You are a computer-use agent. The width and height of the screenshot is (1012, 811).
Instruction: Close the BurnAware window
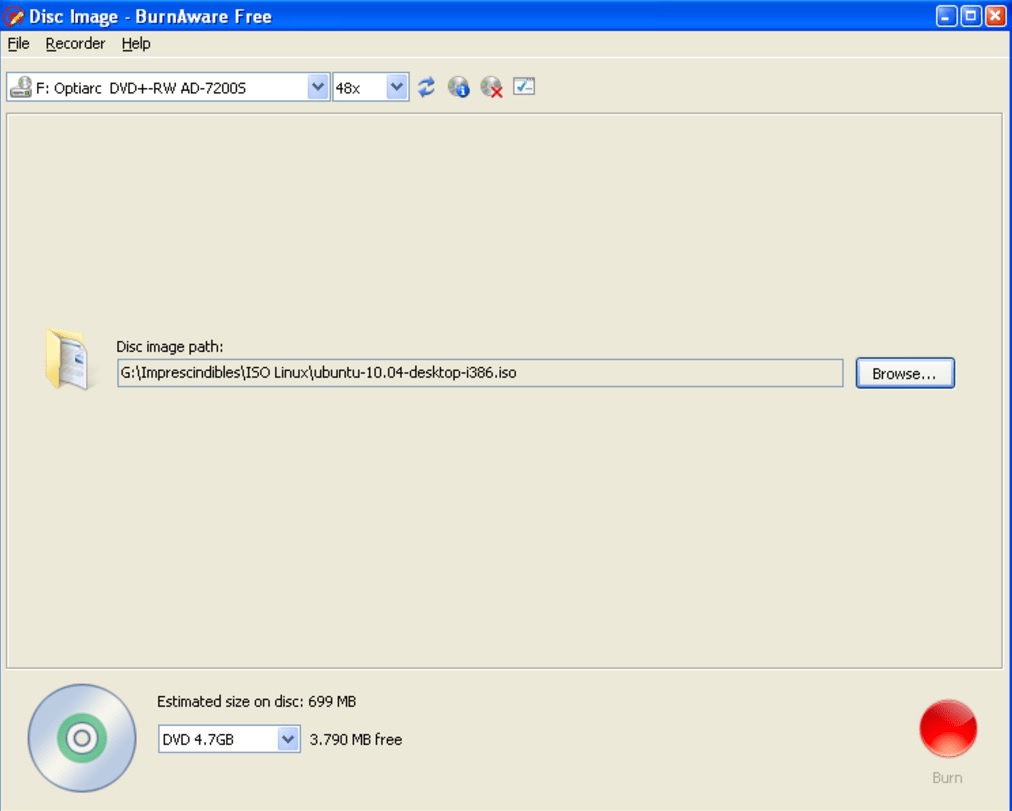tap(995, 16)
